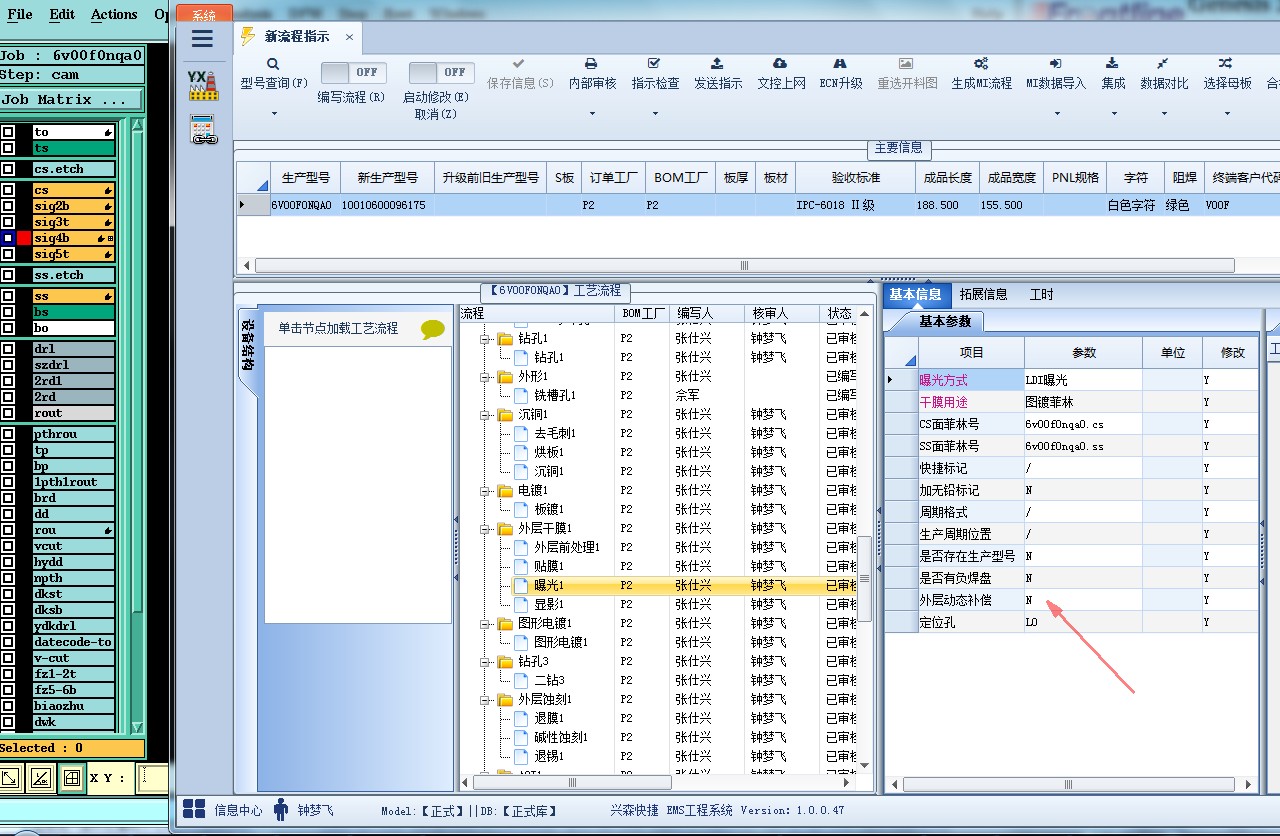The width and height of the screenshot is (1280, 836).
Task: Check the box for layer sig2b
Action: (8, 206)
